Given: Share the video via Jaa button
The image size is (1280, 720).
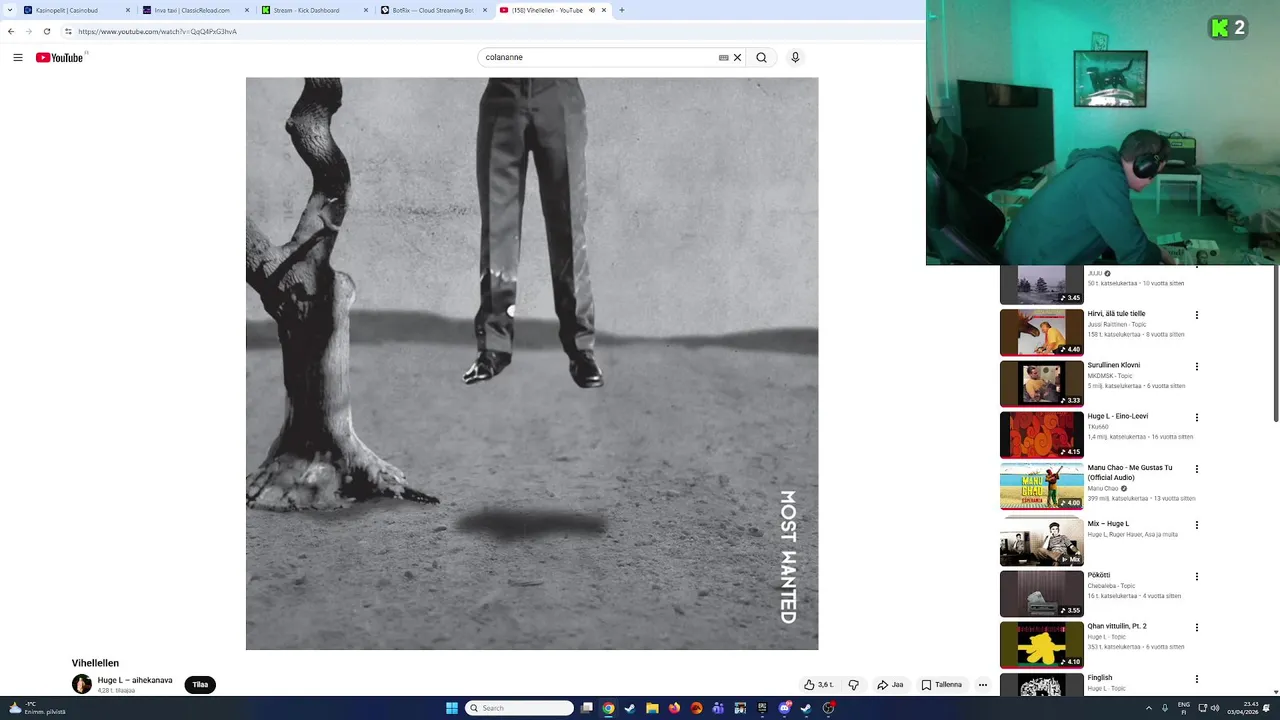Looking at the screenshot, I should point(890,685).
